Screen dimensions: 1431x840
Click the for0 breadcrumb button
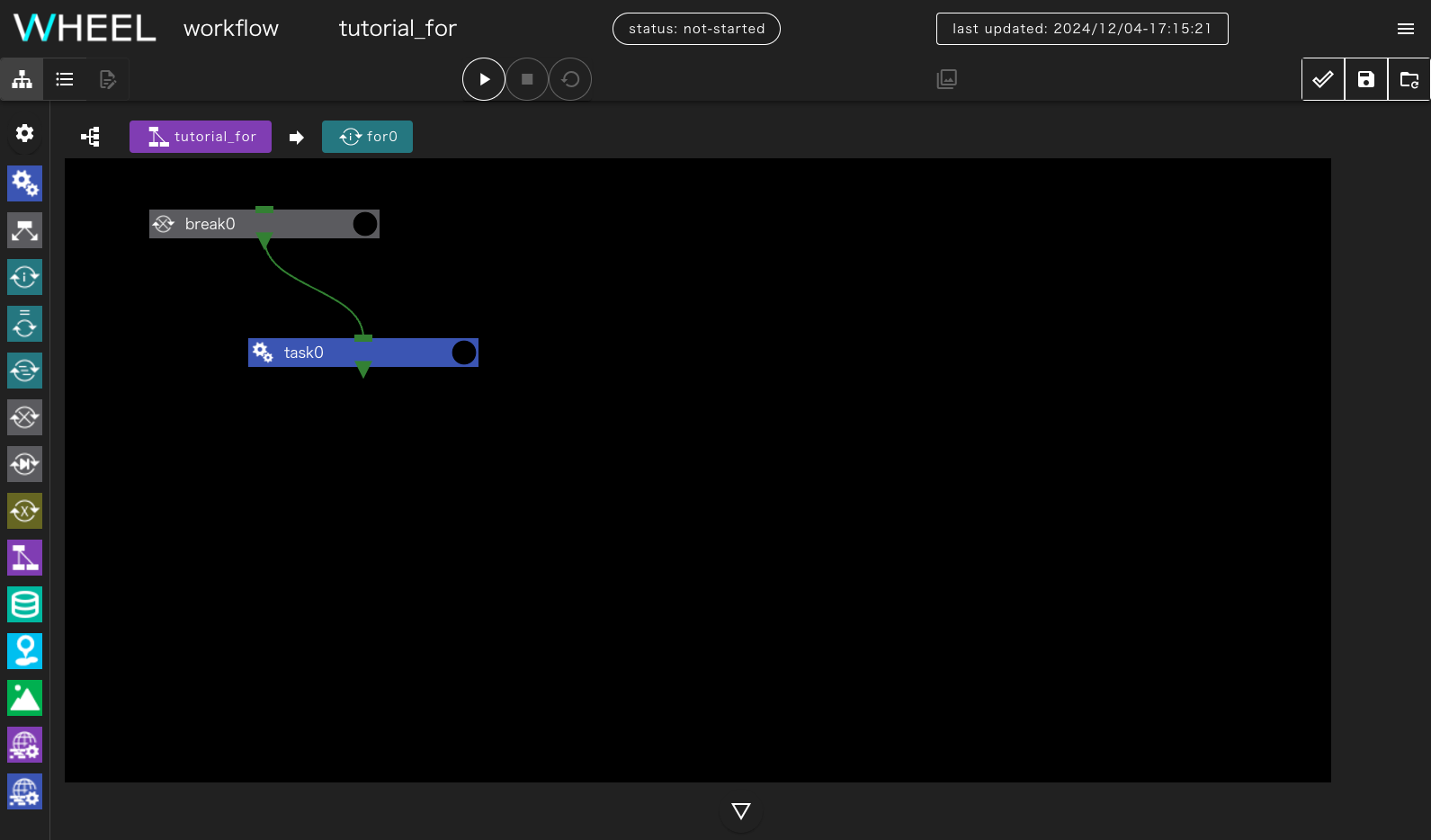[367, 137]
